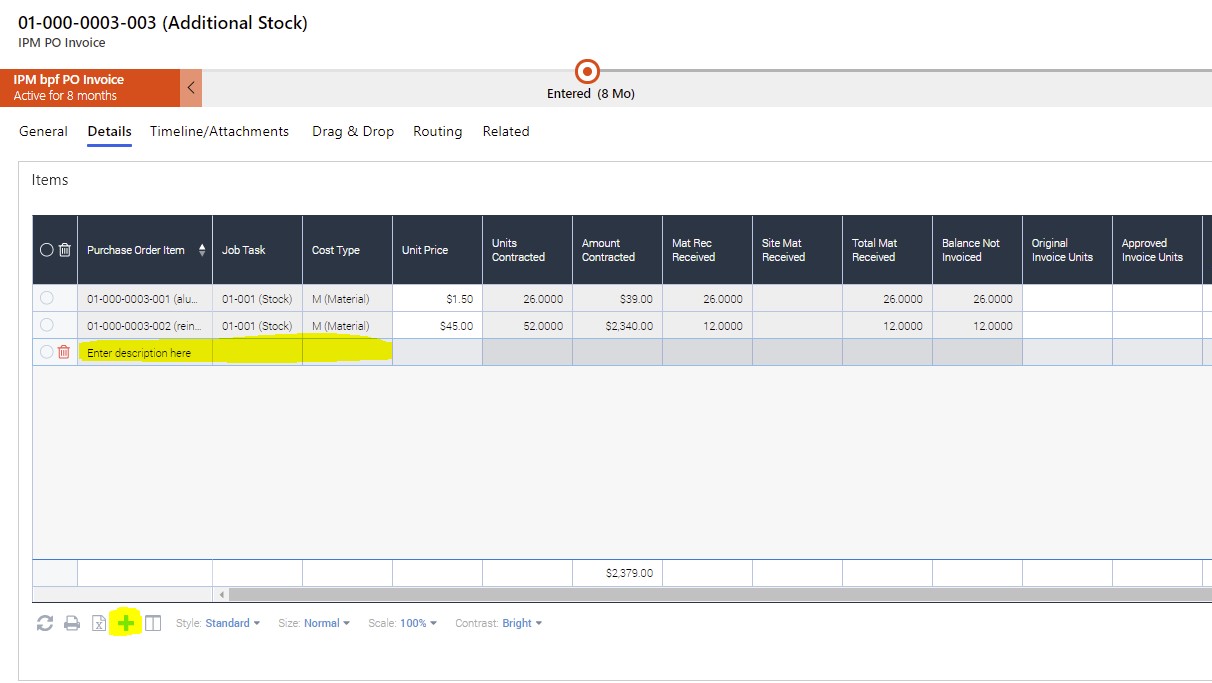The width and height of the screenshot is (1212, 683).
Task: Click the 01-000-0003-002 (rein... item cell
Action: pyautogui.click(x=145, y=325)
